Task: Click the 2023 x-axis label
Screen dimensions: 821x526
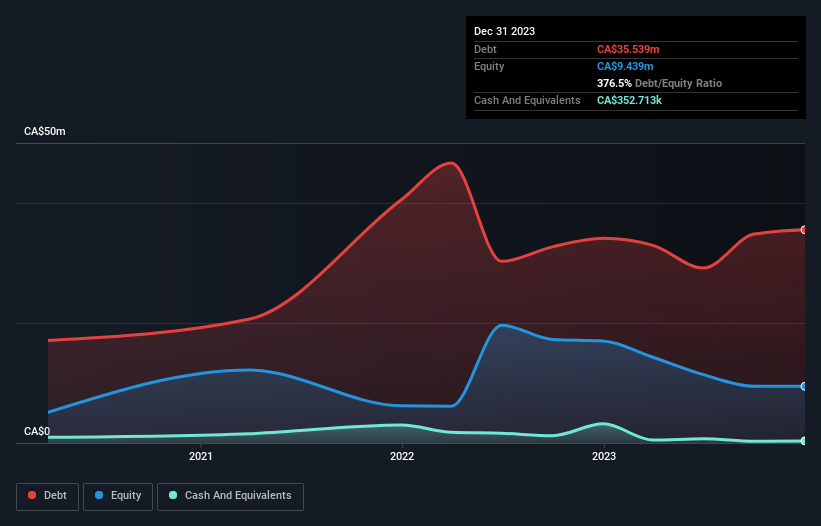Action: coord(604,456)
